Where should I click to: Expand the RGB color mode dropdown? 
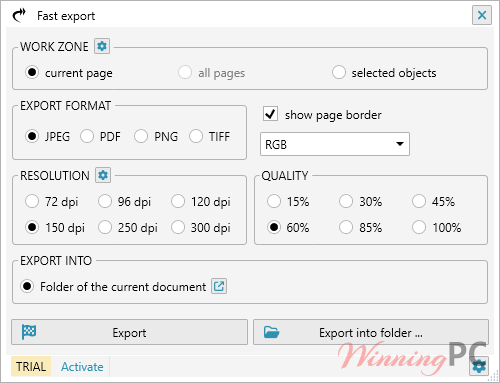pyautogui.click(x=335, y=144)
